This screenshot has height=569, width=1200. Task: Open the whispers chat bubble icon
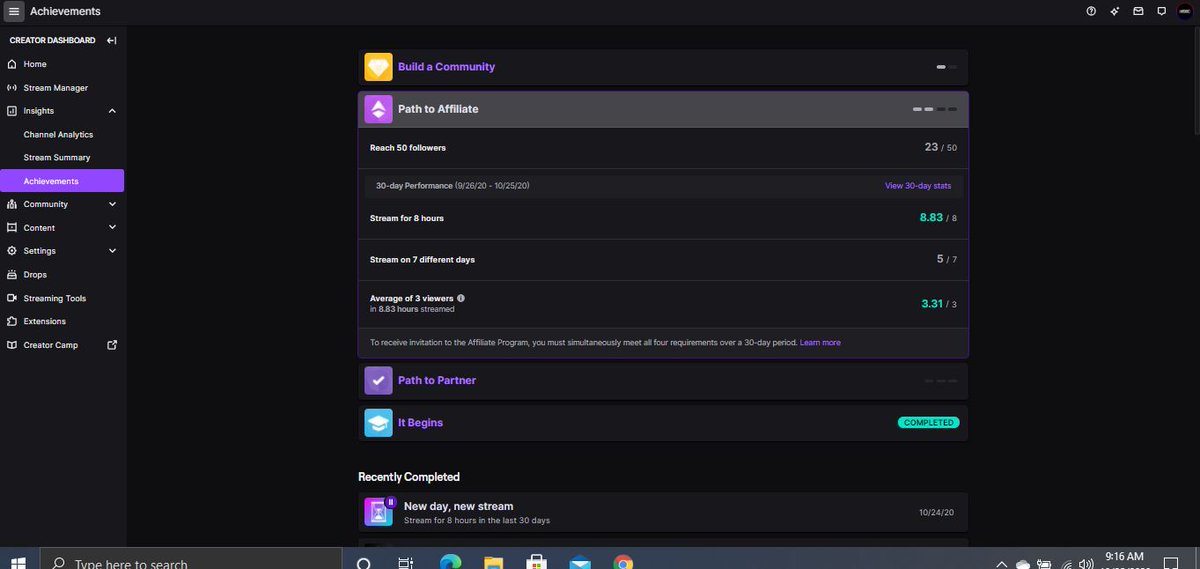tap(1161, 11)
